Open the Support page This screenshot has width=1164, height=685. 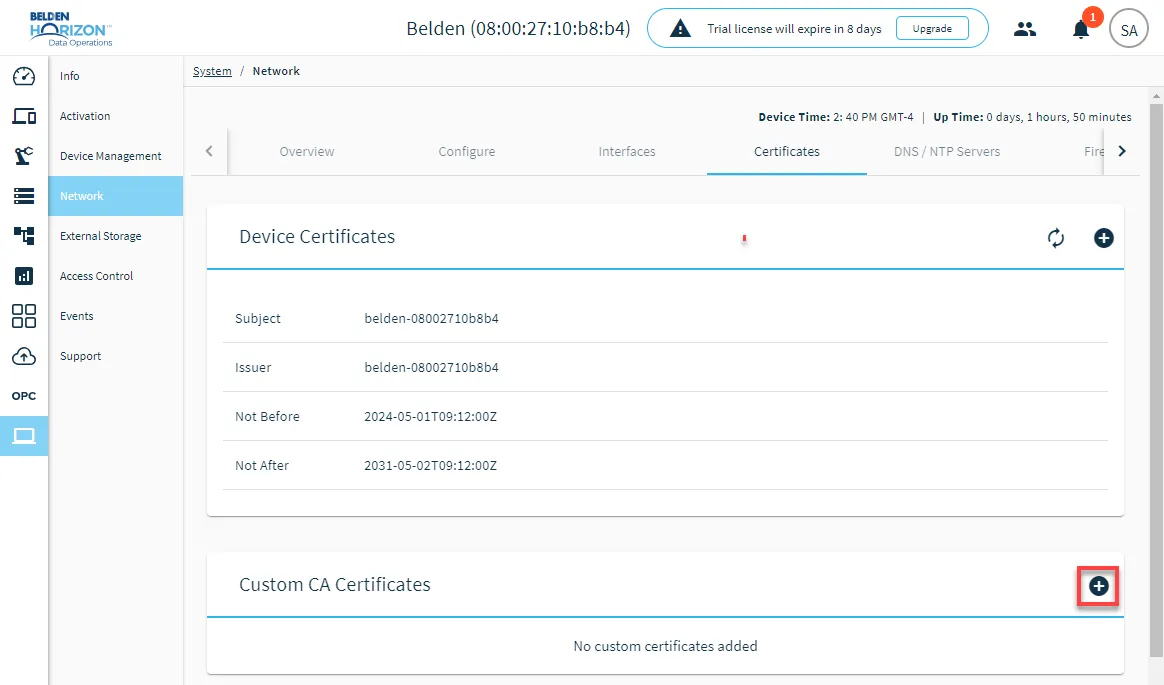click(116, 356)
